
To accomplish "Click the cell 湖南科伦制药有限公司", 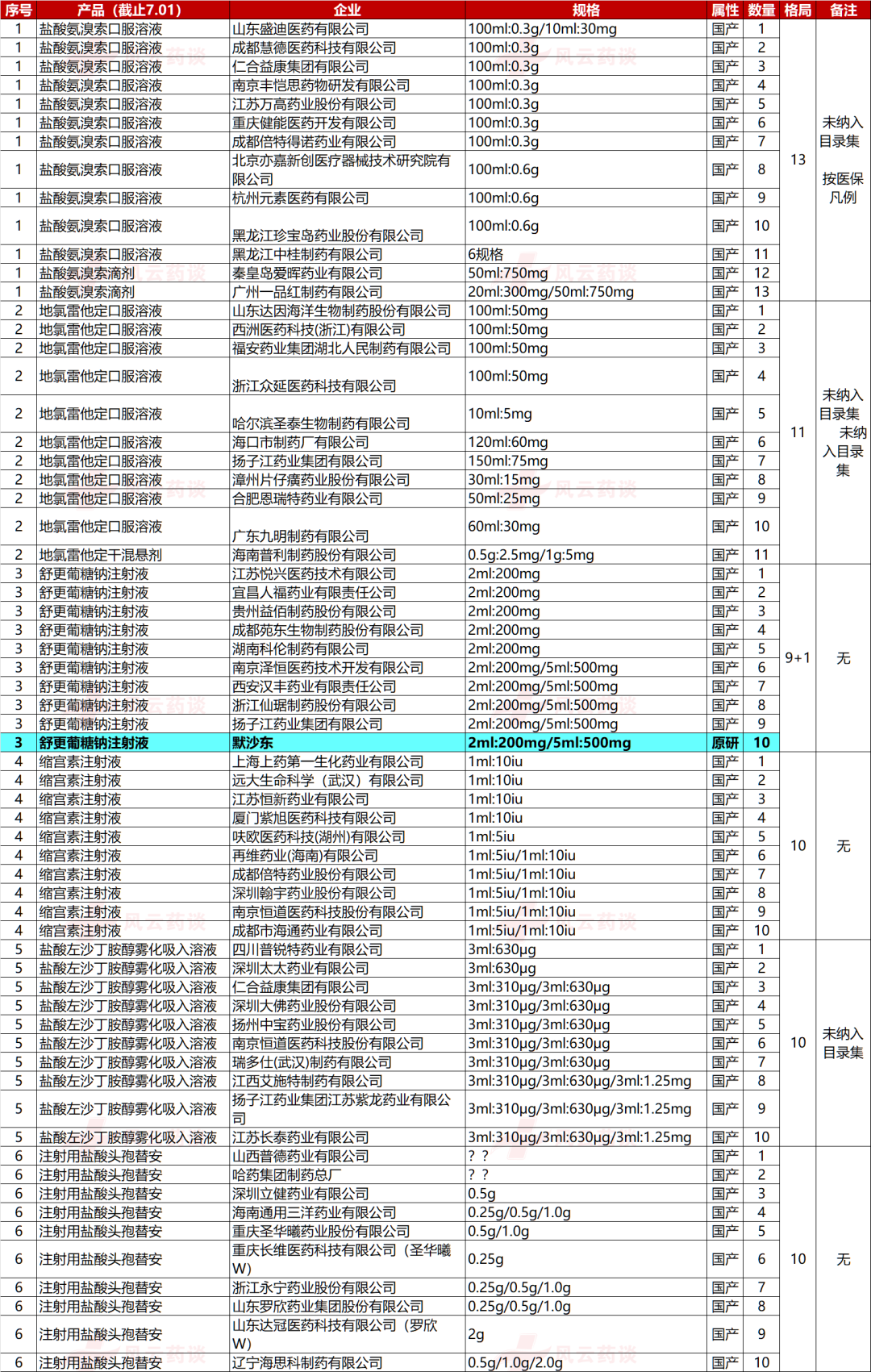I will 348,648.
